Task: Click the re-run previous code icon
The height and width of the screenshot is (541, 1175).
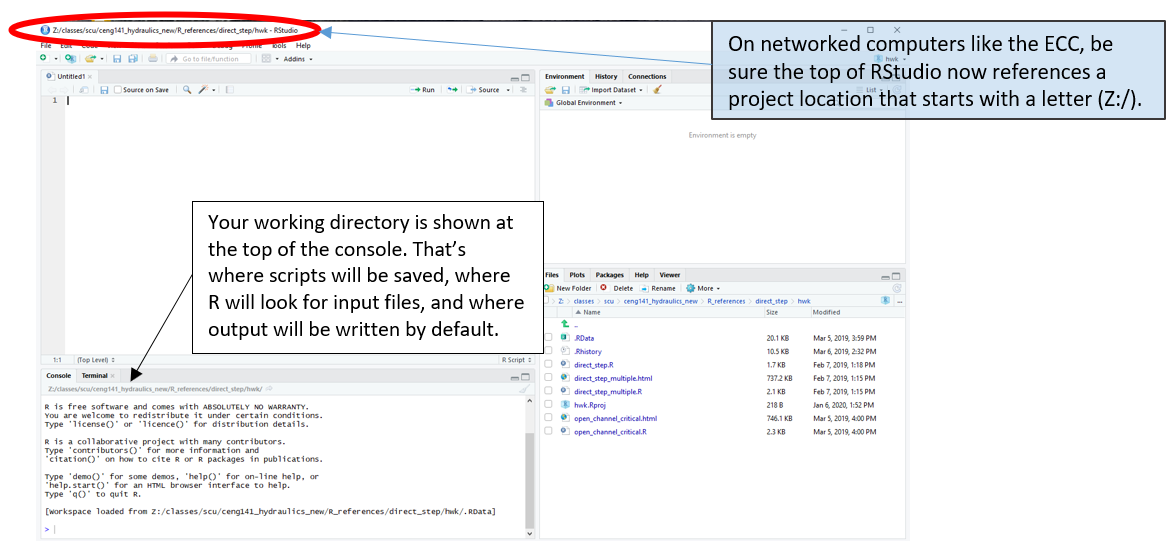Action: [x=452, y=90]
